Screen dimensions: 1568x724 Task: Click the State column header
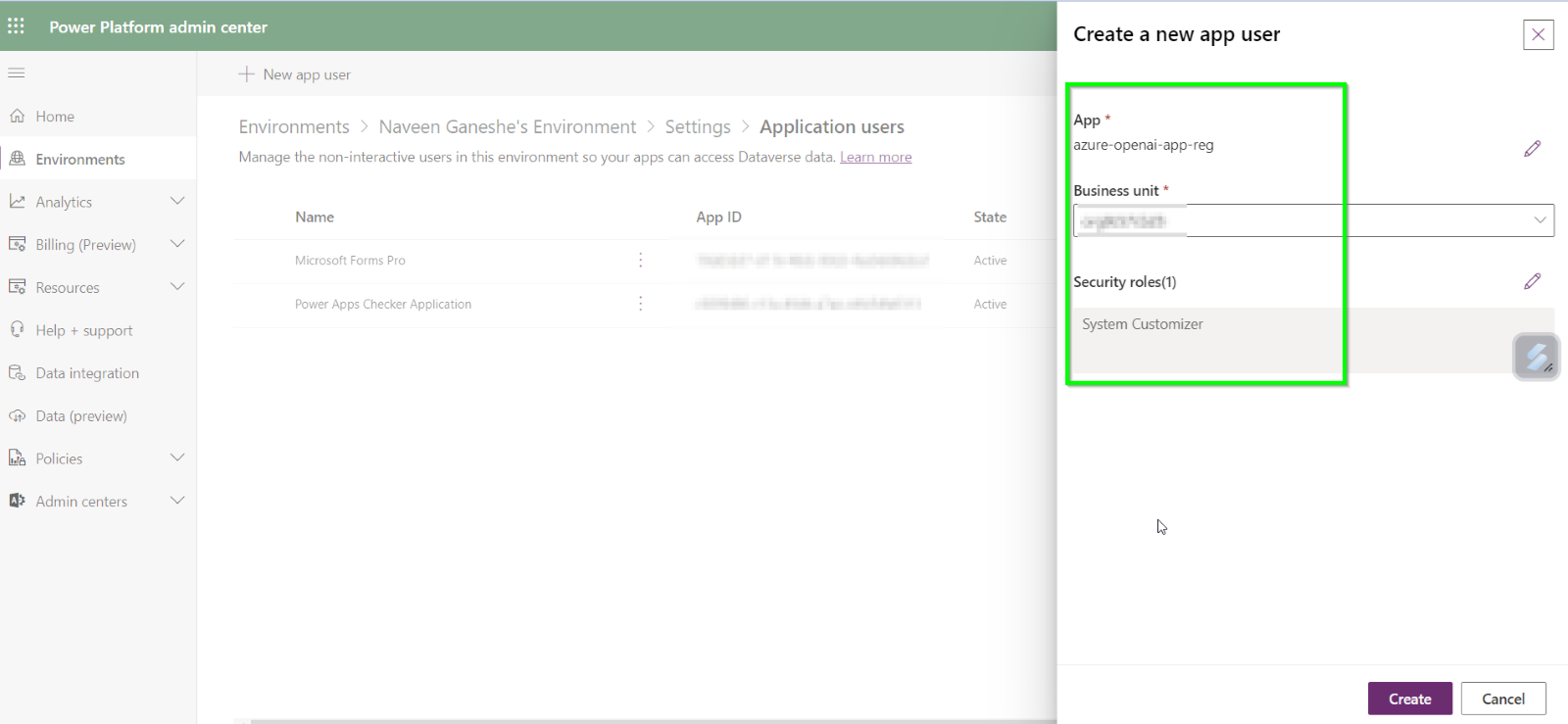tap(990, 217)
